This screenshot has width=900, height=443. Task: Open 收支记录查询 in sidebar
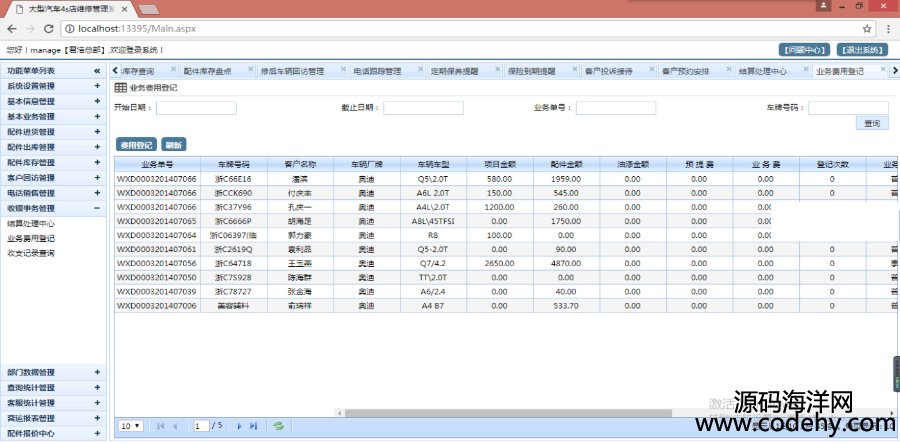point(31,253)
